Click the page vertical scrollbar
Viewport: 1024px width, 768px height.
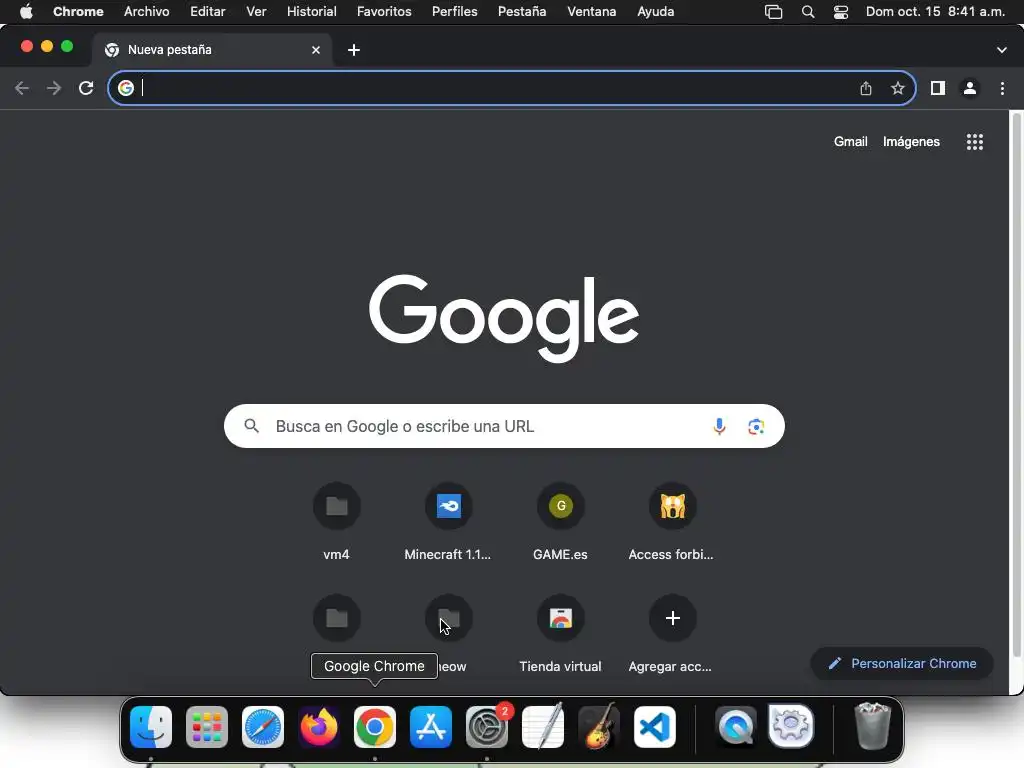pos(1016,385)
